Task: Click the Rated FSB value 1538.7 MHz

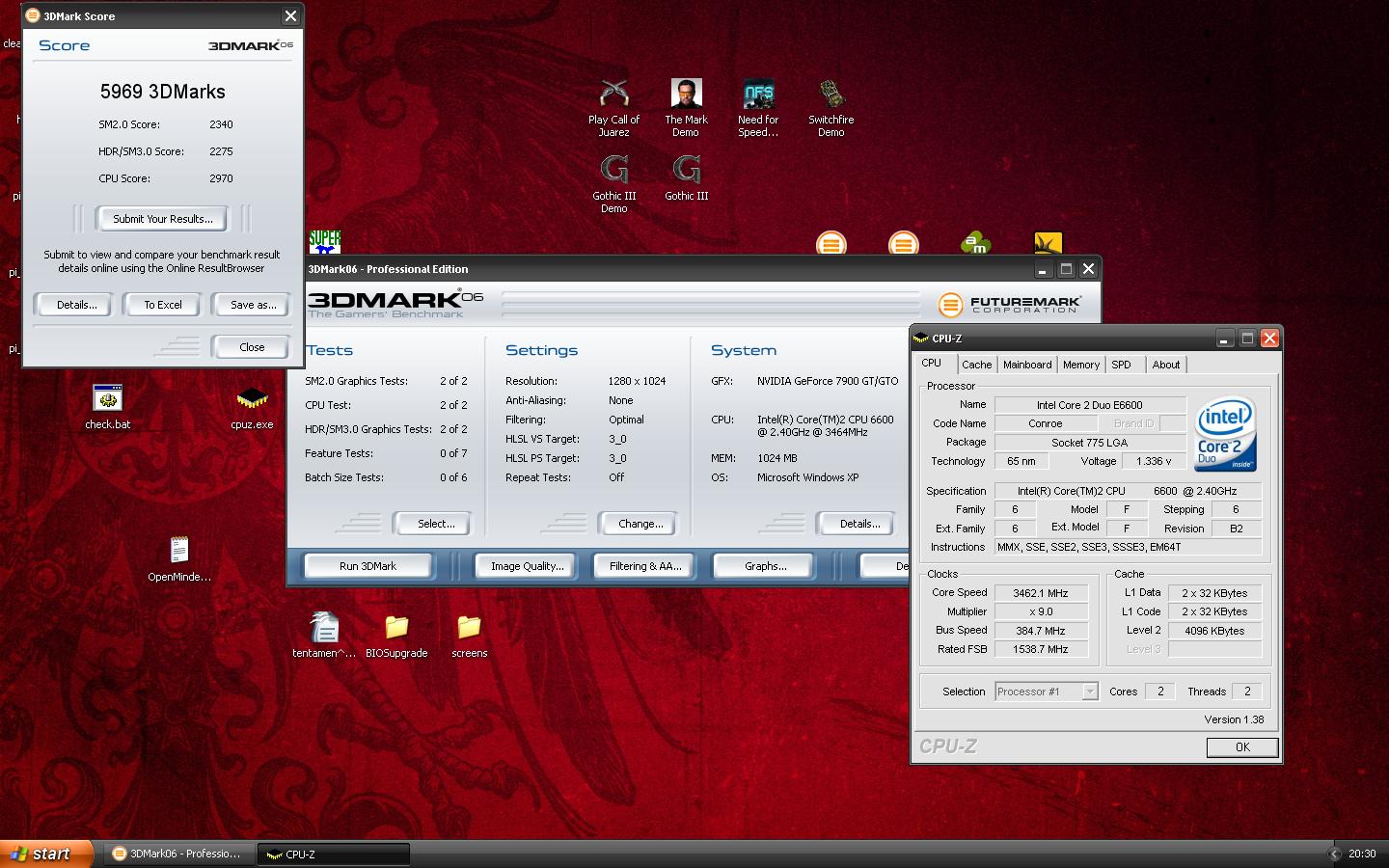Action: (1040, 649)
